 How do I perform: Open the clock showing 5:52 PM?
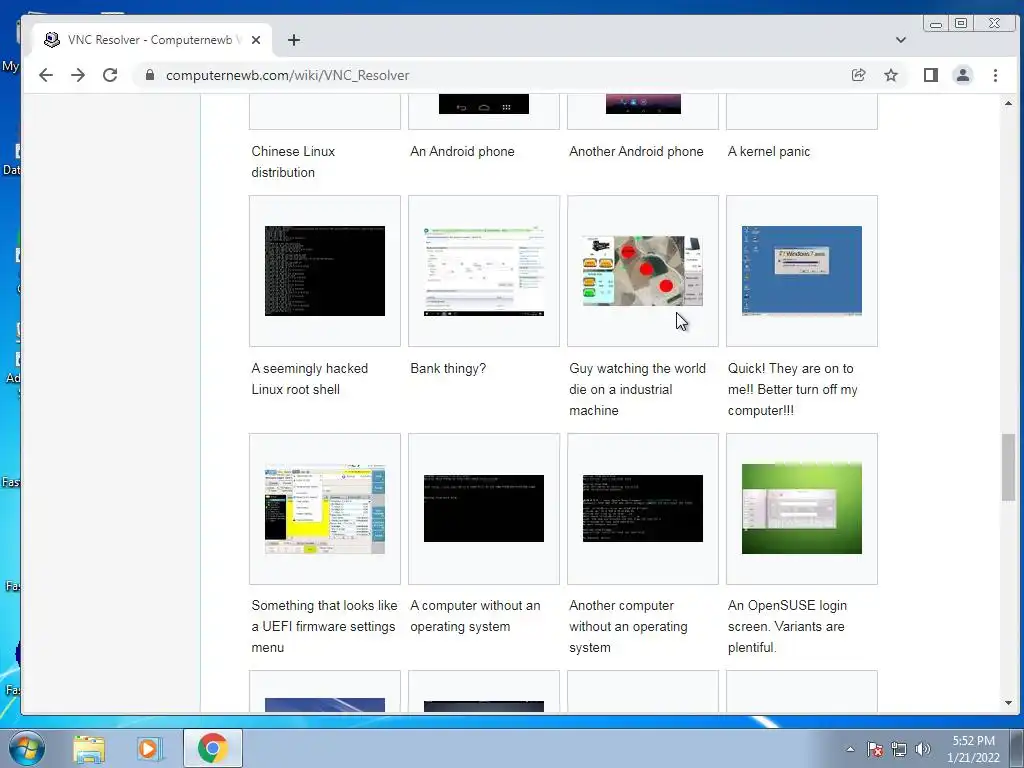click(x=973, y=749)
